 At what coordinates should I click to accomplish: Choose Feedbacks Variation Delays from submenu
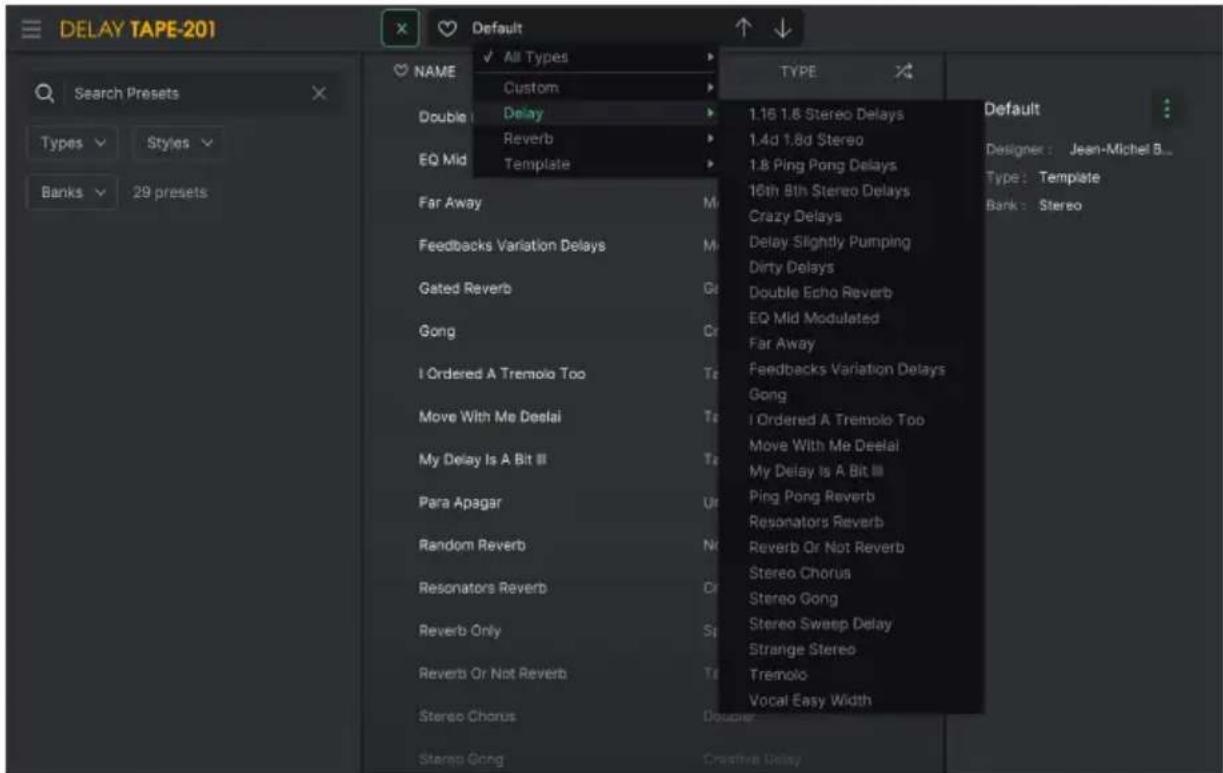(847, 369)
